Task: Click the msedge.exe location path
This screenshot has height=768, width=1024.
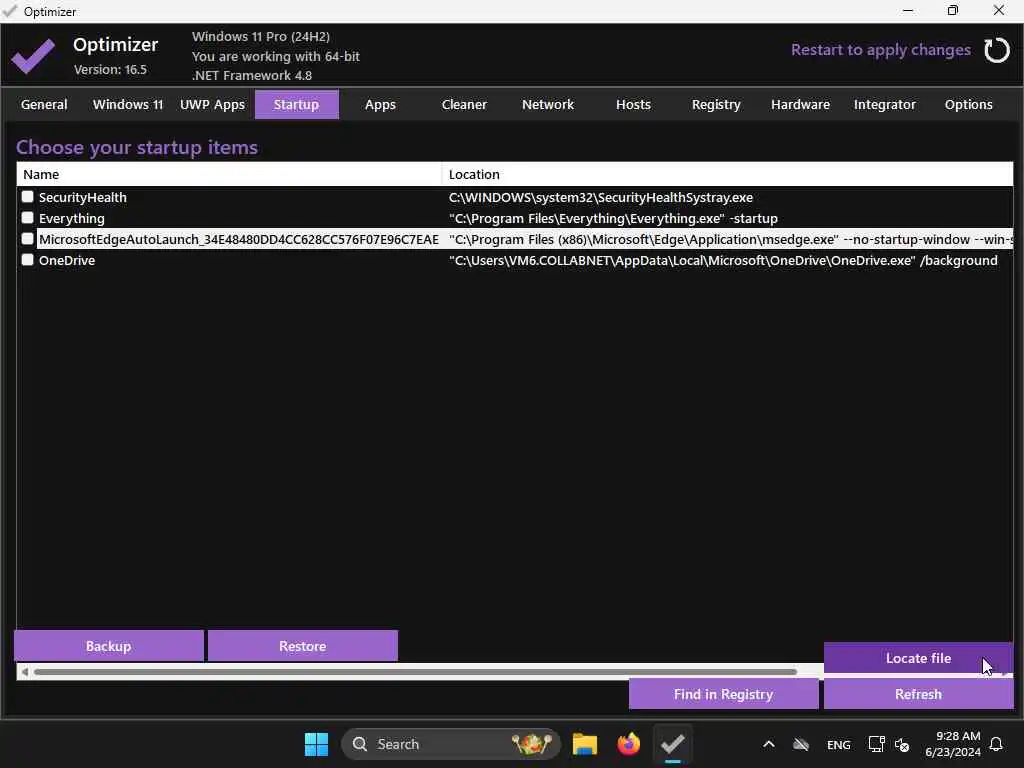Action: (x=730, y=239)
